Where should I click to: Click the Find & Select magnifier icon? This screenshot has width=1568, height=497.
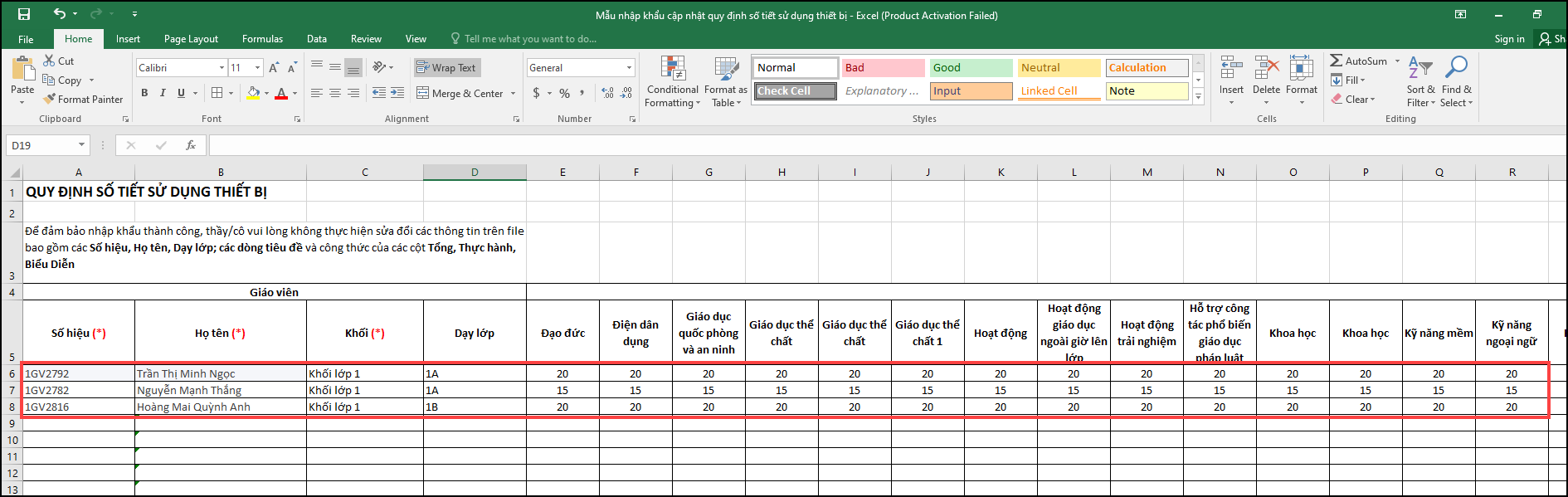point(1456,67)
